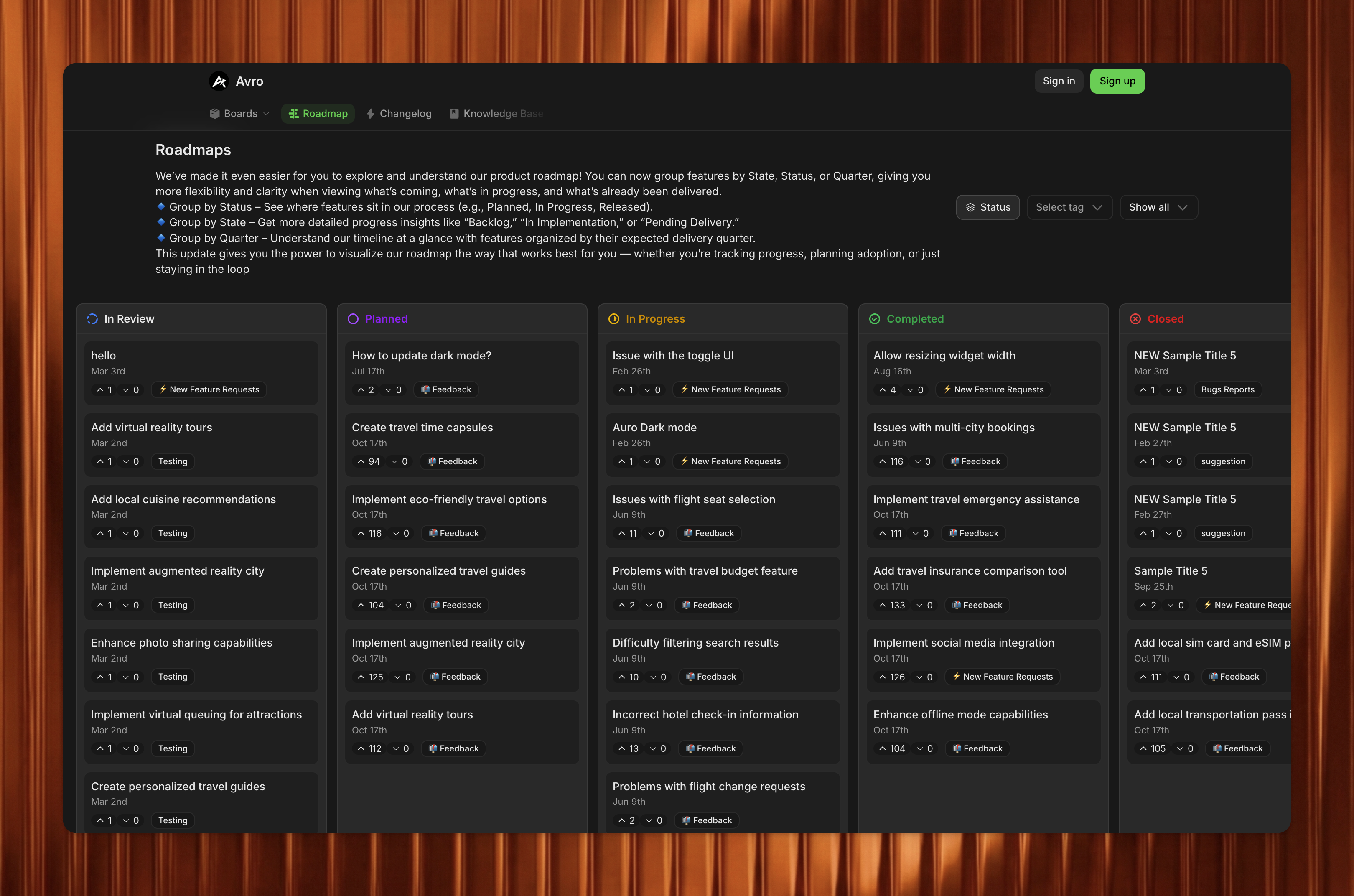Screen dimensions: 1354x896
Task: Open the "Implement social media integration" card
Action: point(963,642)
